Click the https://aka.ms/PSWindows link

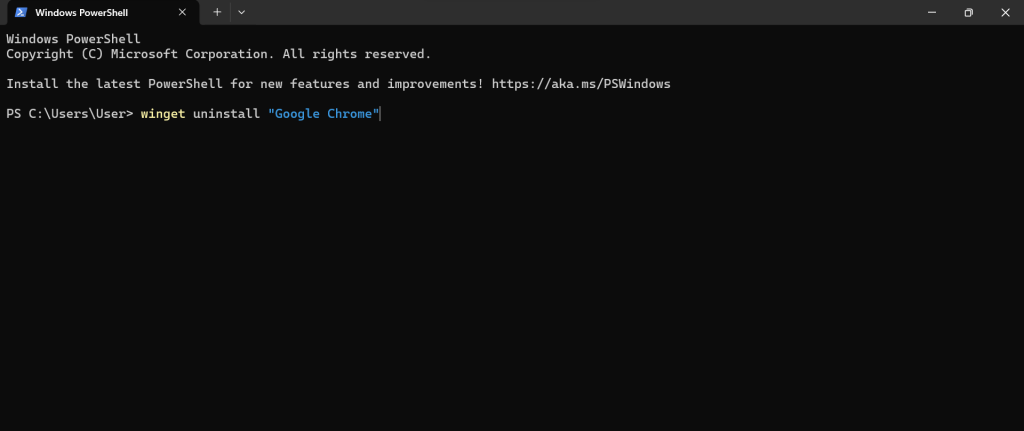pos(581,84)
